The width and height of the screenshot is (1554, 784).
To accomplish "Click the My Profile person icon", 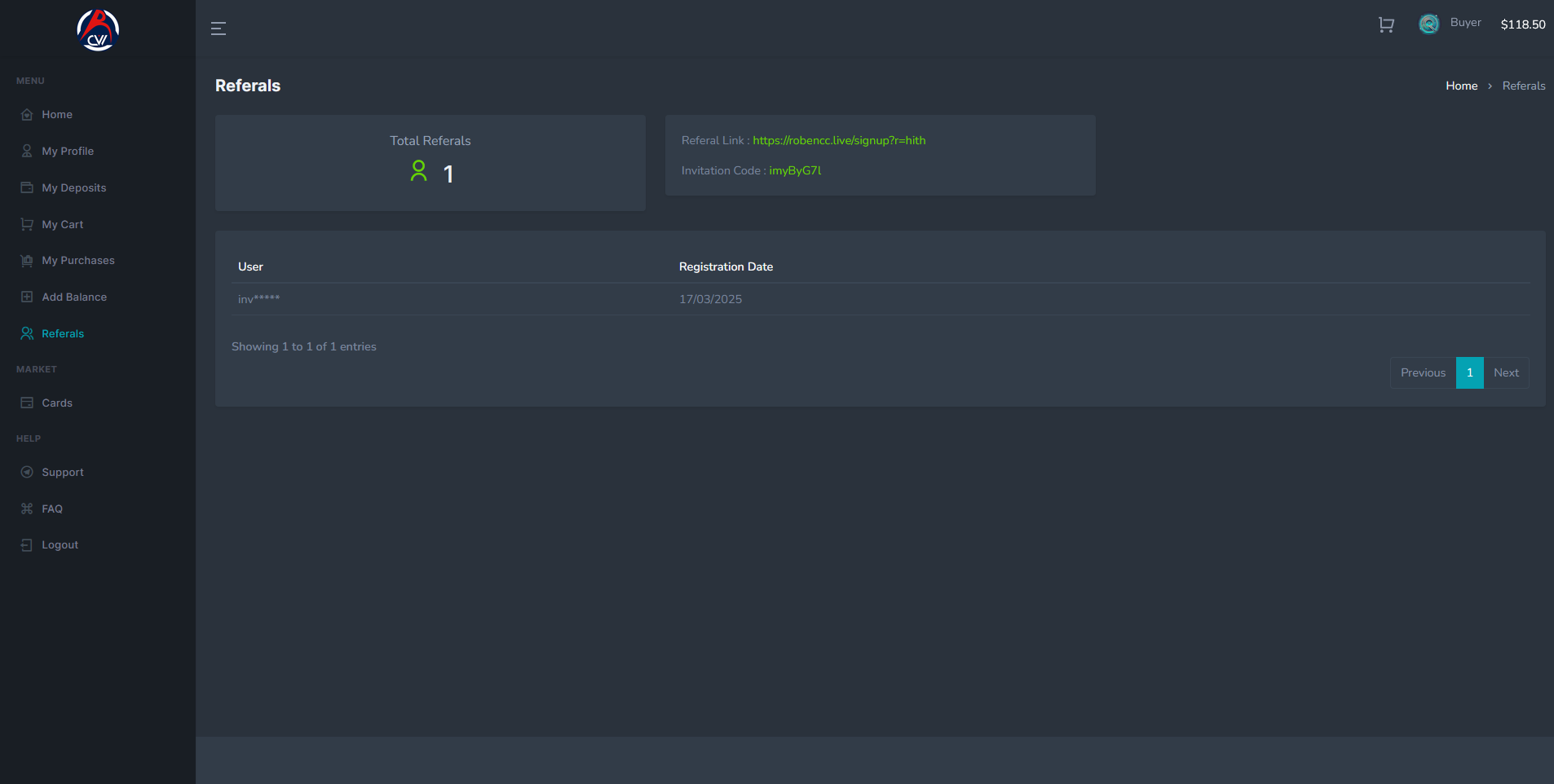I will pos(27,152).
